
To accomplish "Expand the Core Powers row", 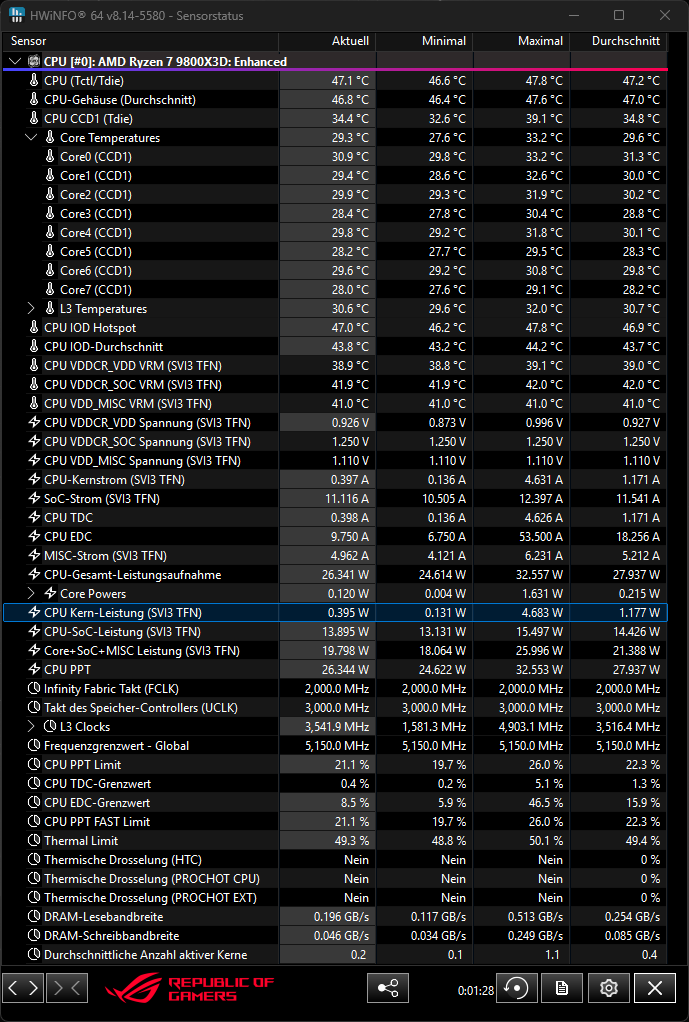I will coord(31,593).
